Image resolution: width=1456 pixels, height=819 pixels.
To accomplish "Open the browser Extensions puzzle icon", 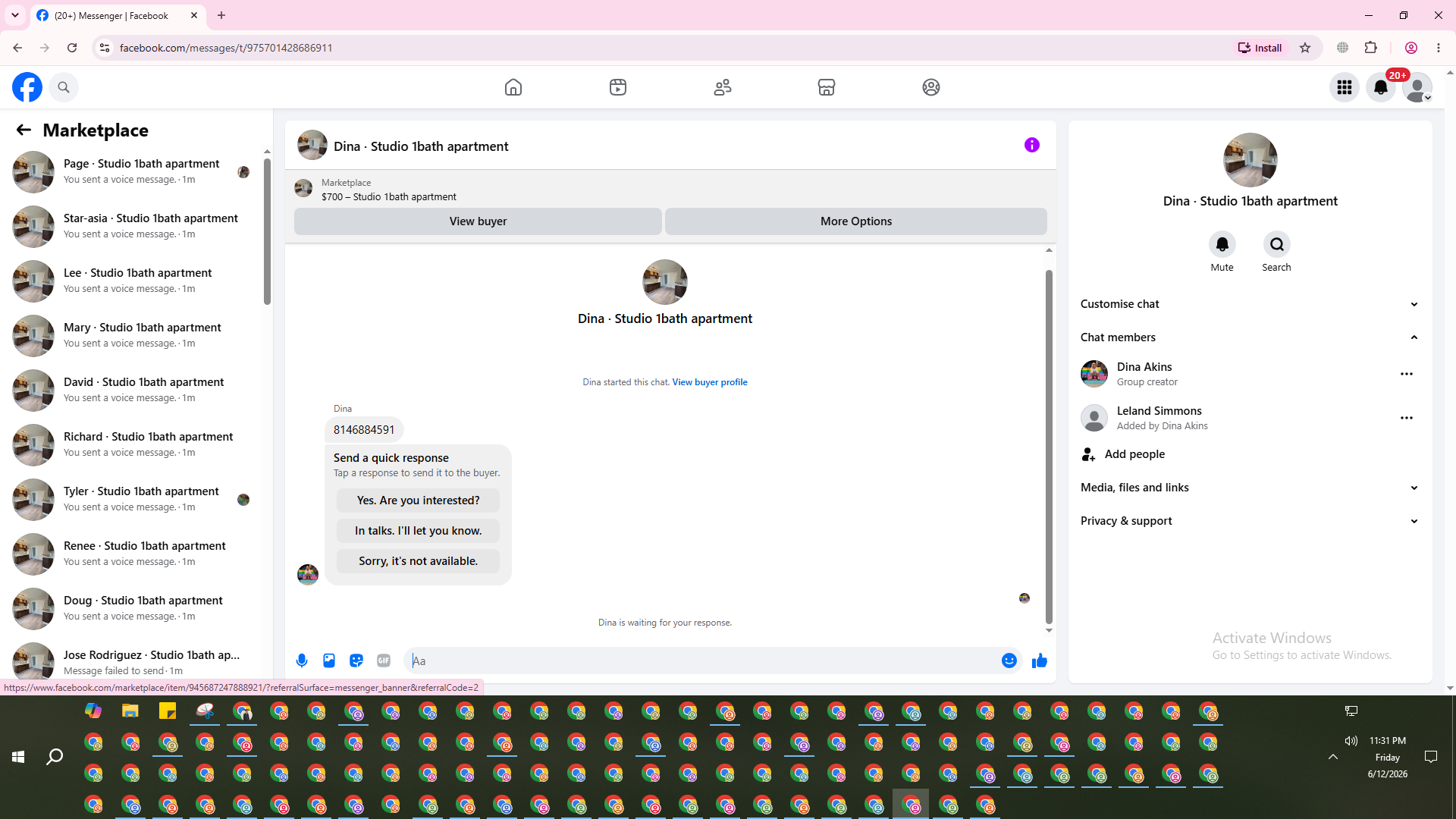I will pos(1371,48).
